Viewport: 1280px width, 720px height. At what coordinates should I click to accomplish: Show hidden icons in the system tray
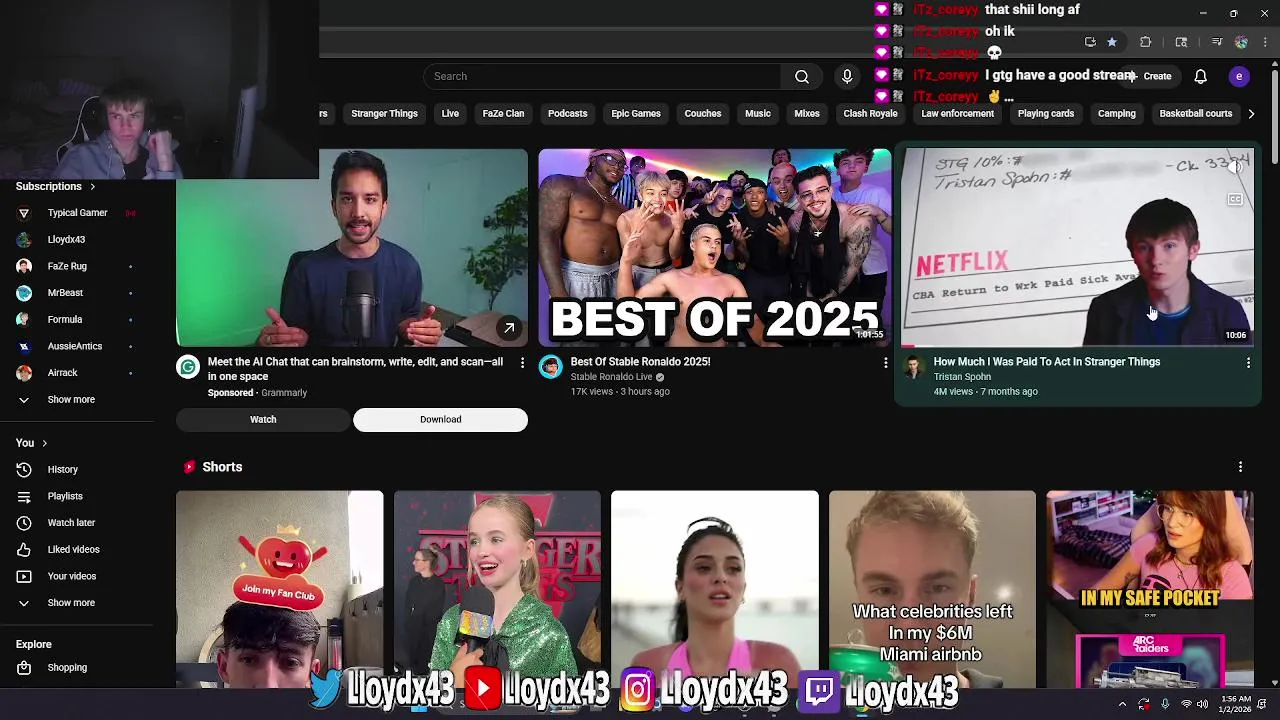pyautogui.click(x=1122, y=704)
